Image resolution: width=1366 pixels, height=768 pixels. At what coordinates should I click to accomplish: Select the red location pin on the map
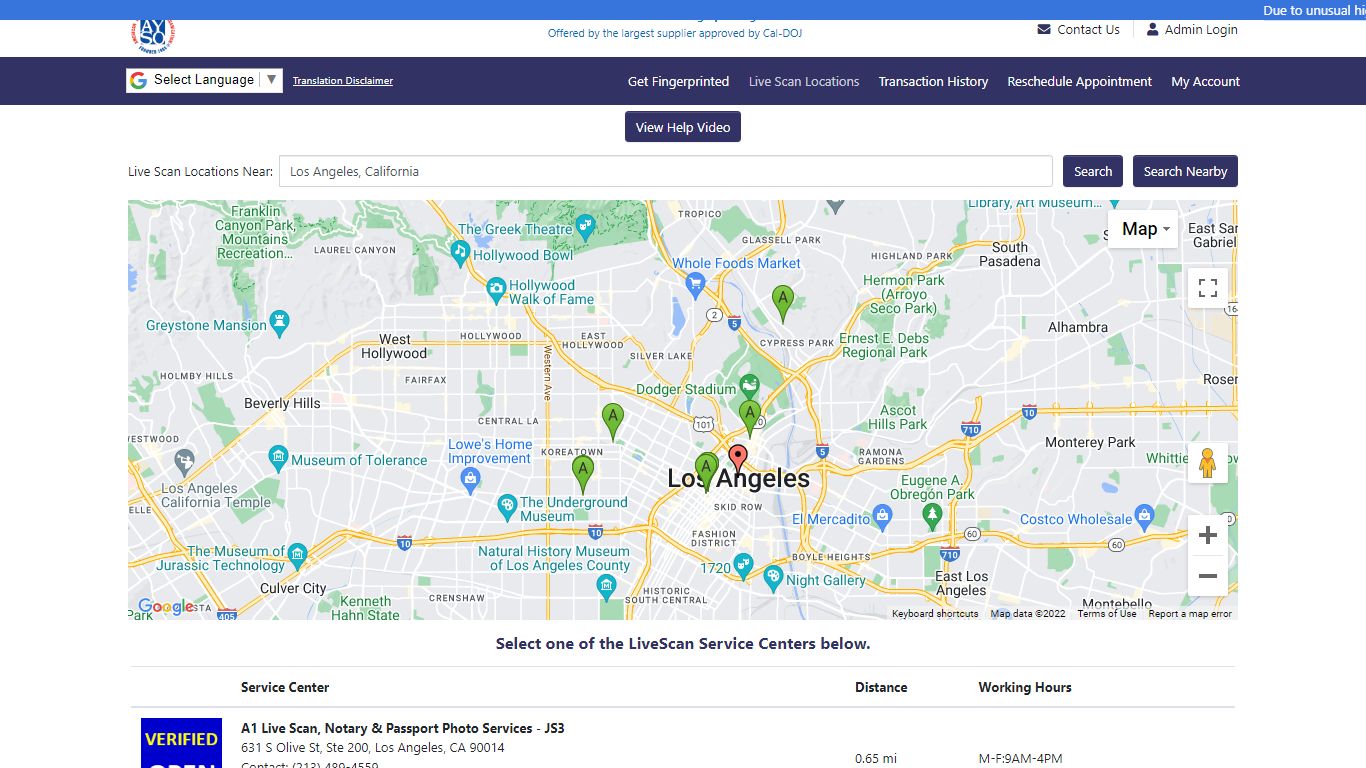pyautogui.click(x=738, y=459)
